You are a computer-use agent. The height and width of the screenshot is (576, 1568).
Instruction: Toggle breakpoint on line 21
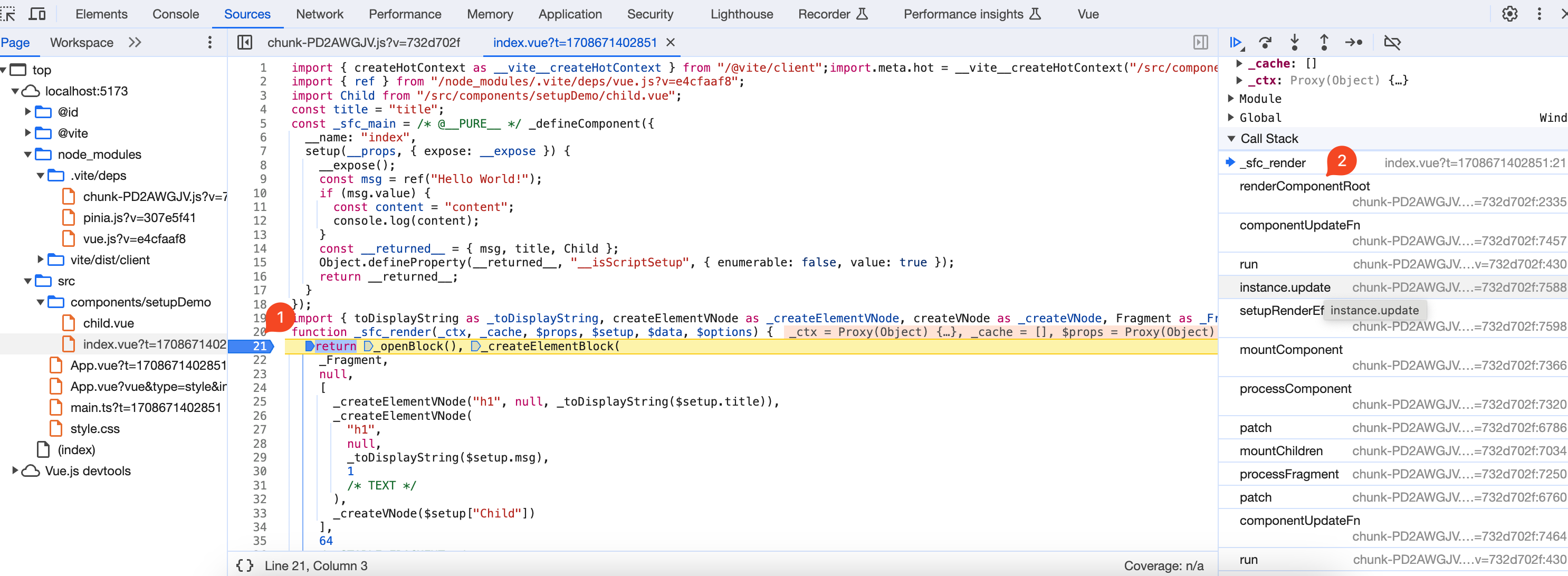260,346
